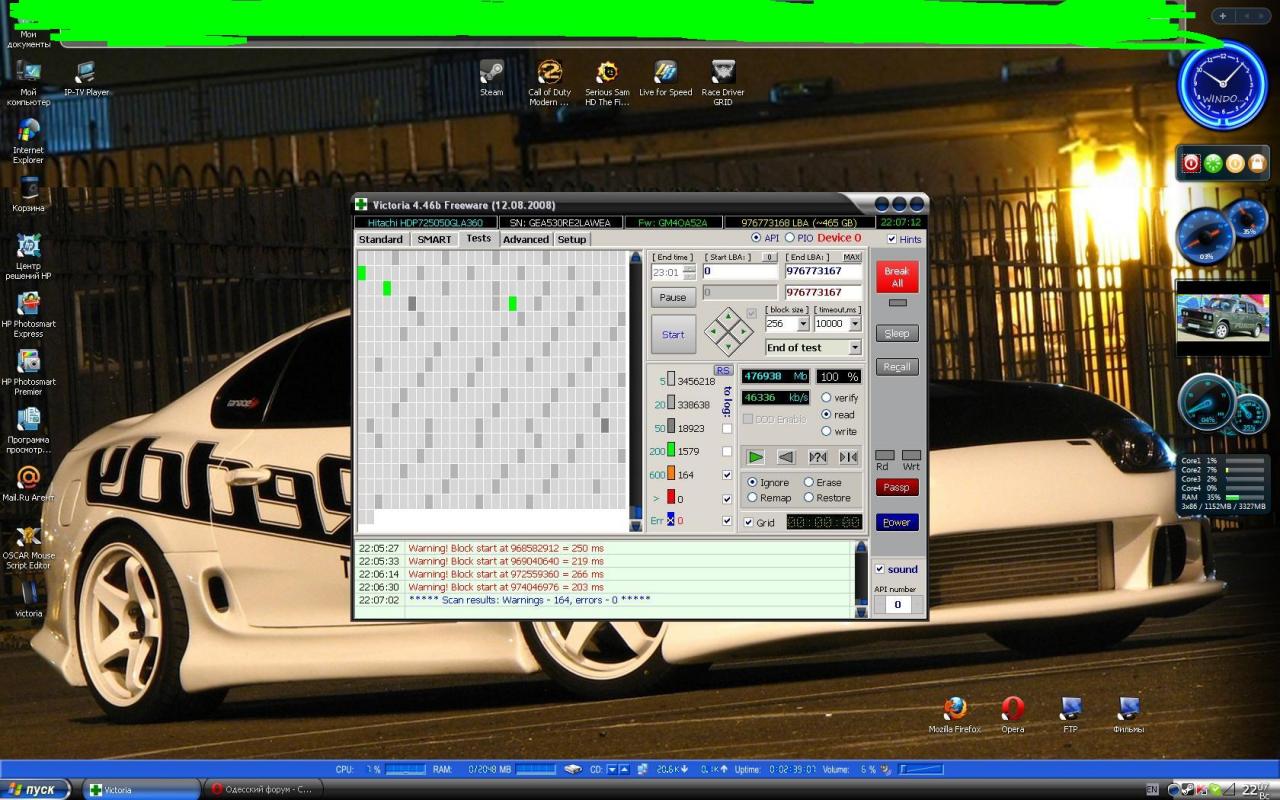Click the RS reset counters button
Screen dimensions: 1280x800
coord(722,370)
